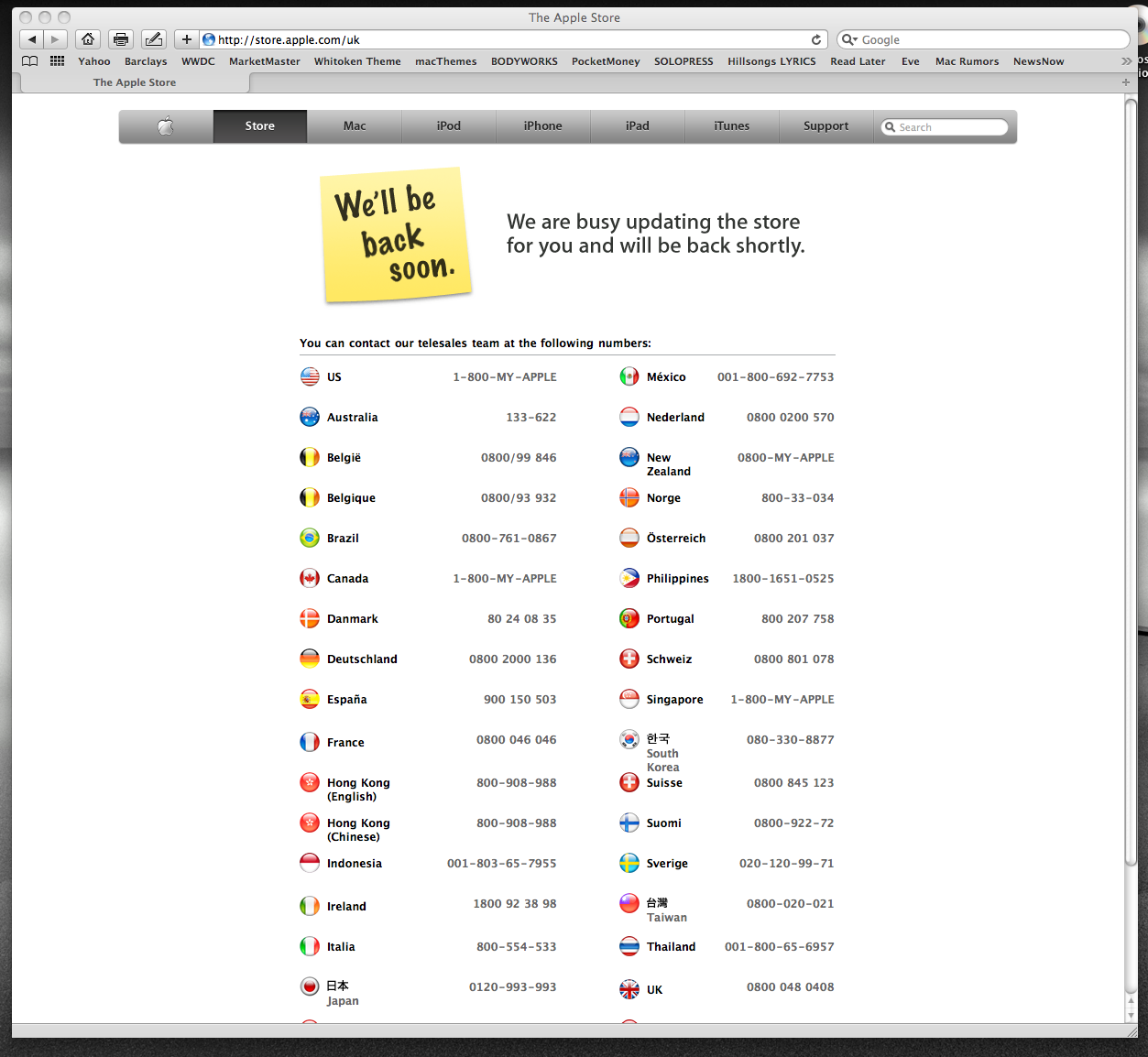This screenshot has height=1057, width=1148.
Task: Open the Yahoo bookmark
Action: [94, 61]
